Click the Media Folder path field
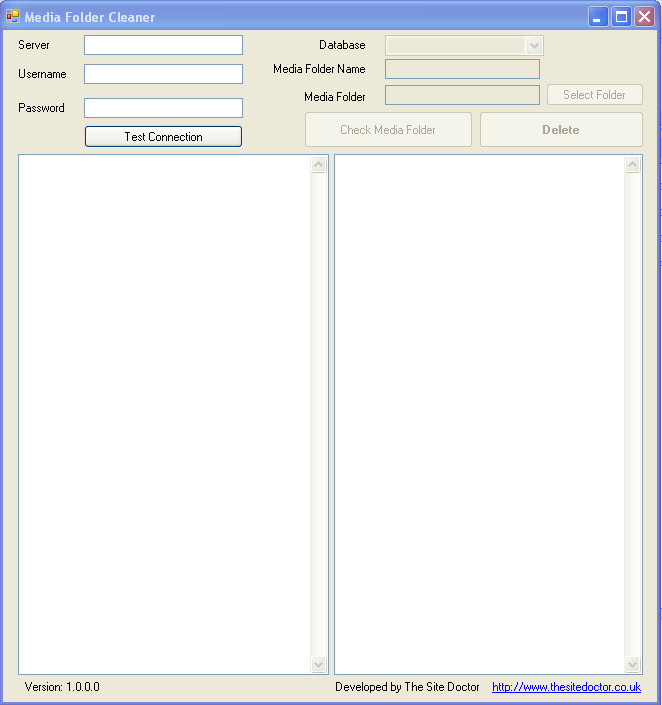The width and height of the screenshot is (662, 705). [462, 95]
